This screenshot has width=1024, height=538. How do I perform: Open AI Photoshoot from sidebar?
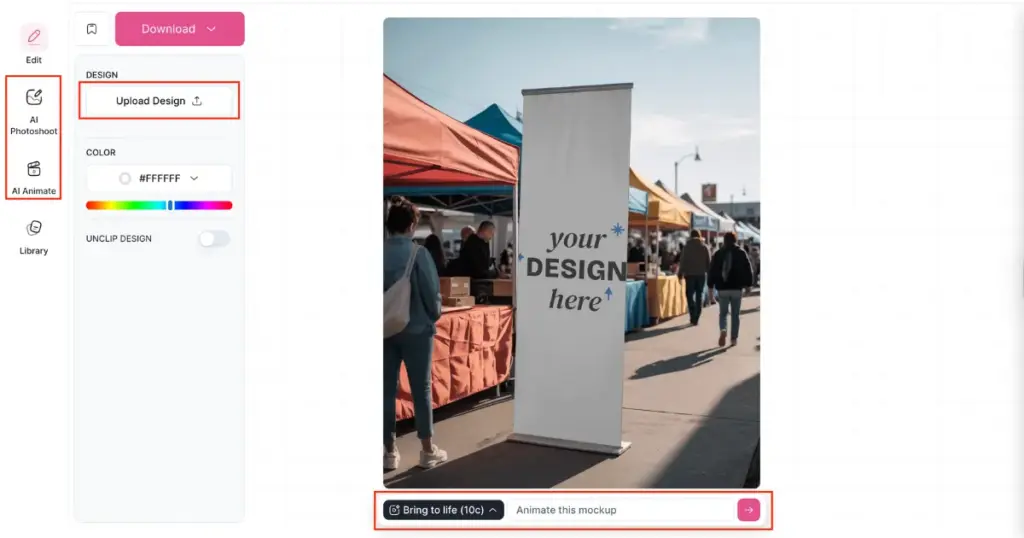[x=34, y=98]
